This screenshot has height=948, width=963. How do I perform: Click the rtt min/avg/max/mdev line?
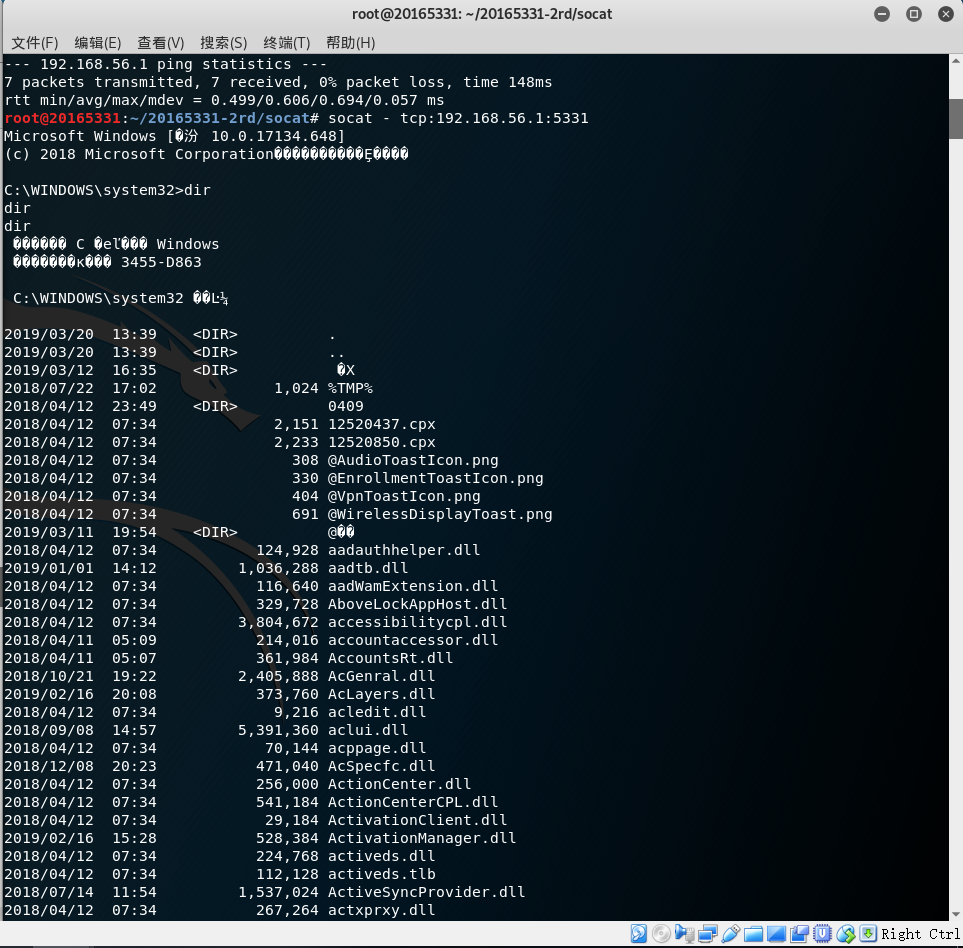coord(224,100)
